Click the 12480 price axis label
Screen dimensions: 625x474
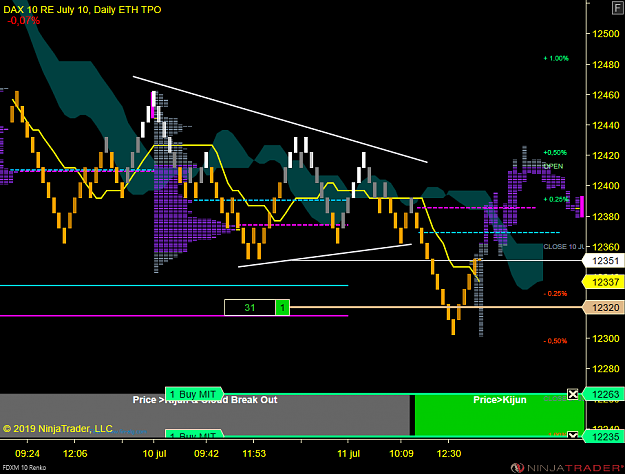tap(606, 65)
